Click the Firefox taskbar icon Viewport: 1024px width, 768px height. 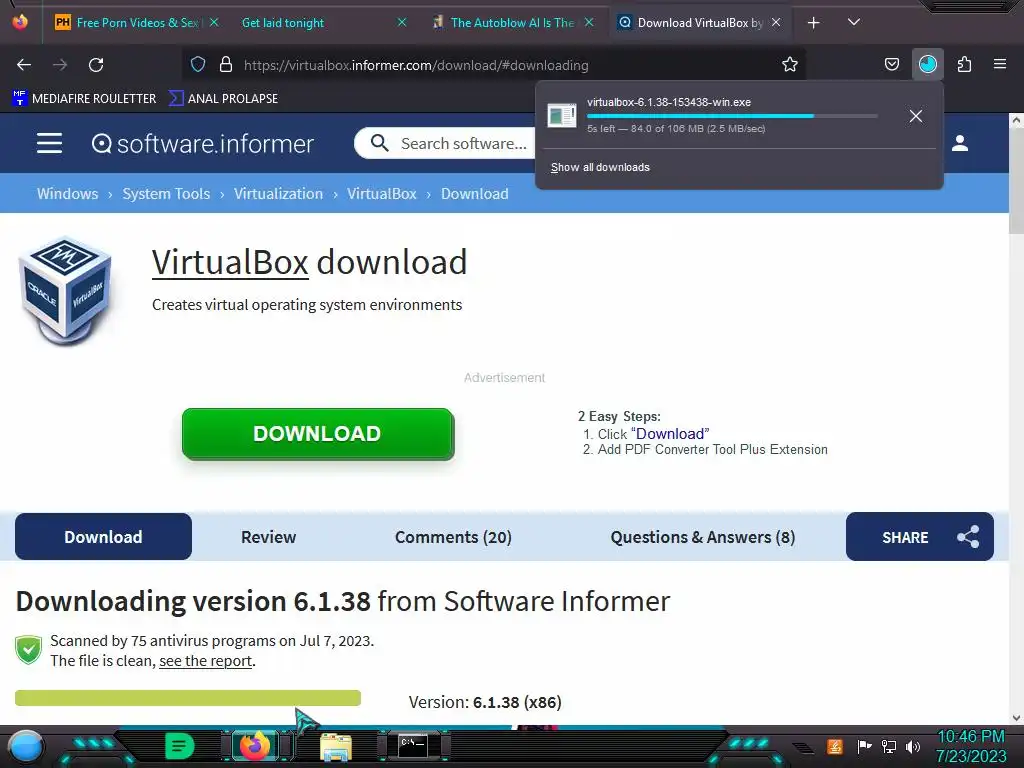pos(255,745)
